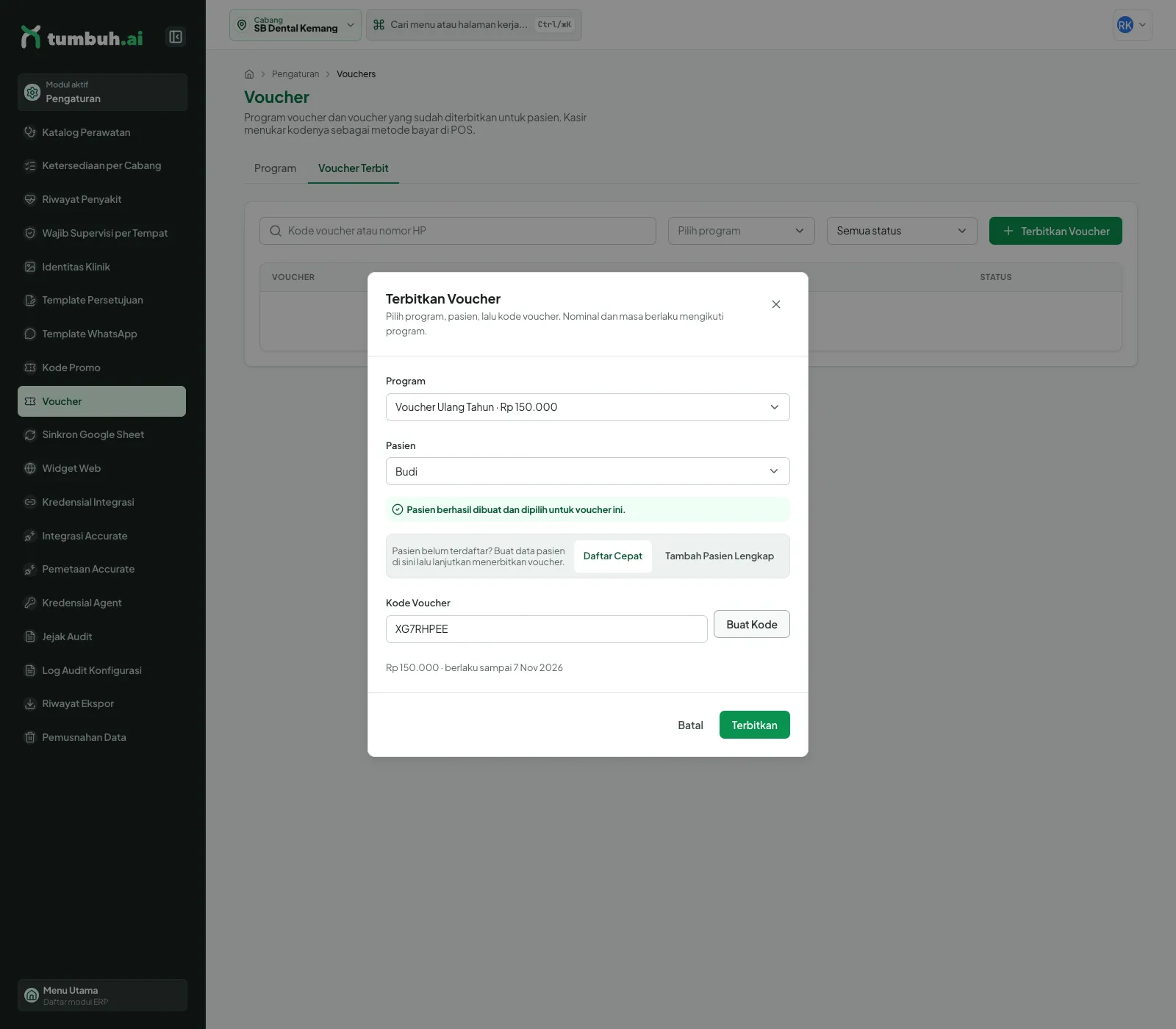Image resolution: width=1176 pixels, height=1029 pixels.
Task: Click the Riwayat Ekspor download icon
Action: tap(30, 704)
